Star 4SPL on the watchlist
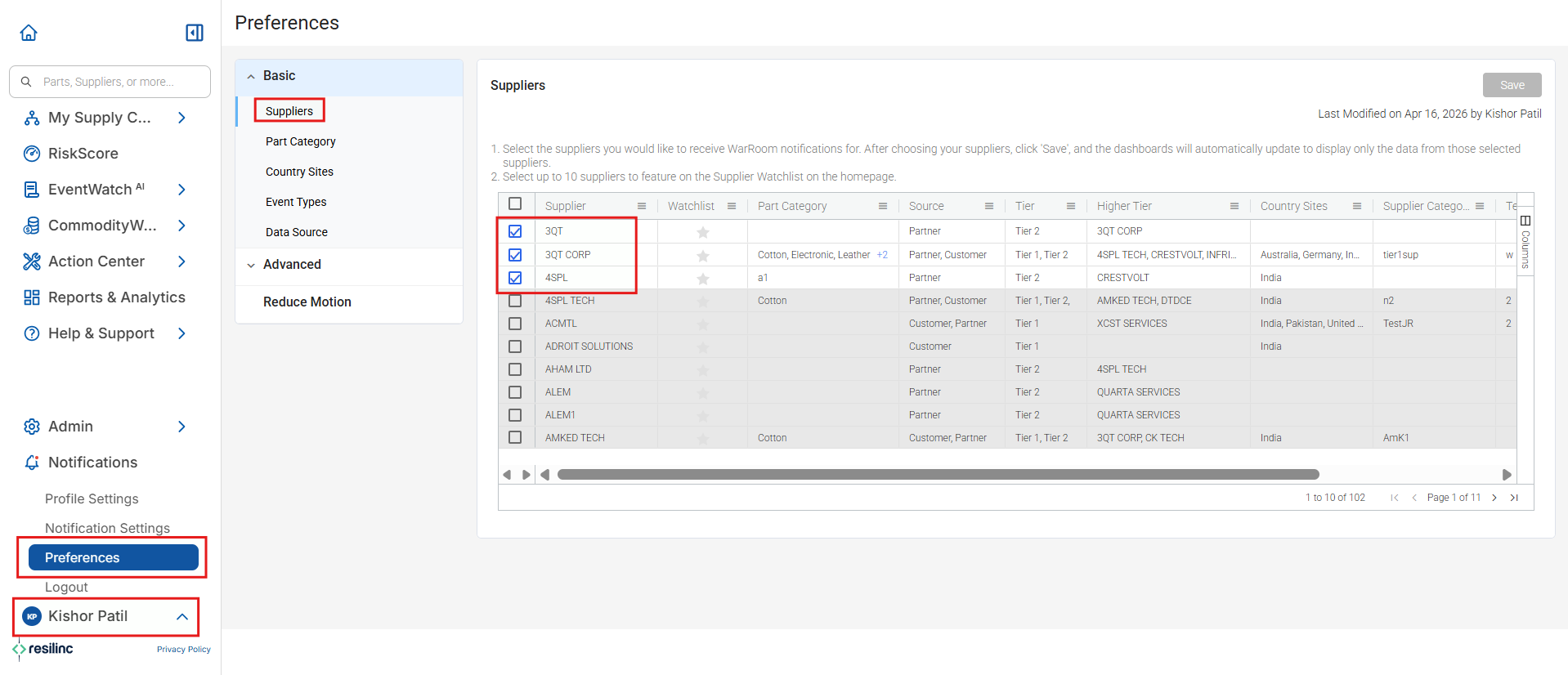 click(703, 279)
